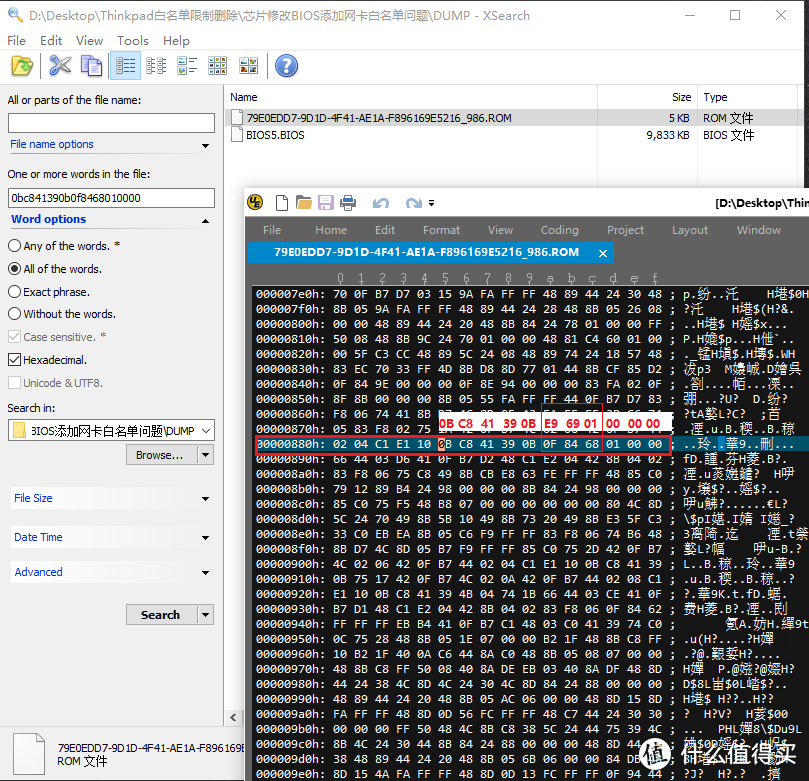Expand the Date Time section
This screenshot has height=781, width=809.
(205, 538)
